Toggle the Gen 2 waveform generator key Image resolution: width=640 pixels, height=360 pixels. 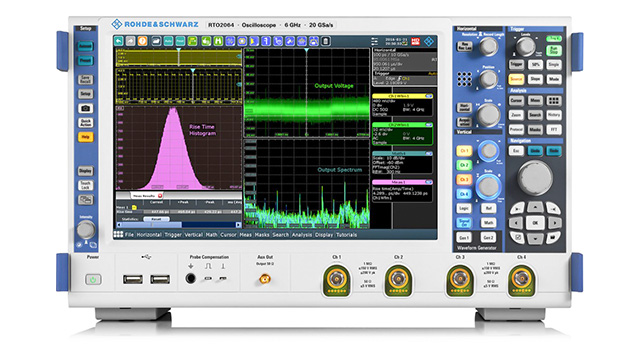coord(488,237)
